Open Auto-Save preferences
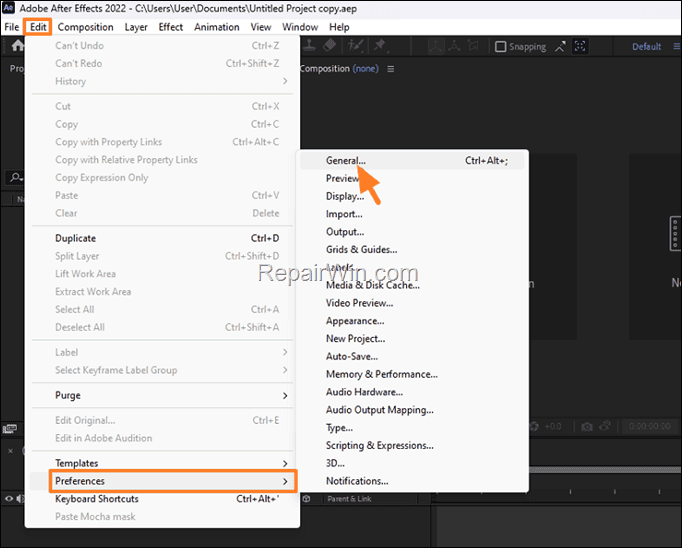This screenshot has width=682, height=548. [412, 357]
